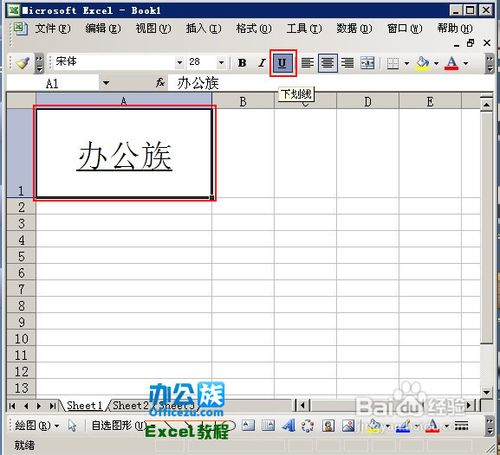
Task: Select column A header
Action: tap(124, 101)
